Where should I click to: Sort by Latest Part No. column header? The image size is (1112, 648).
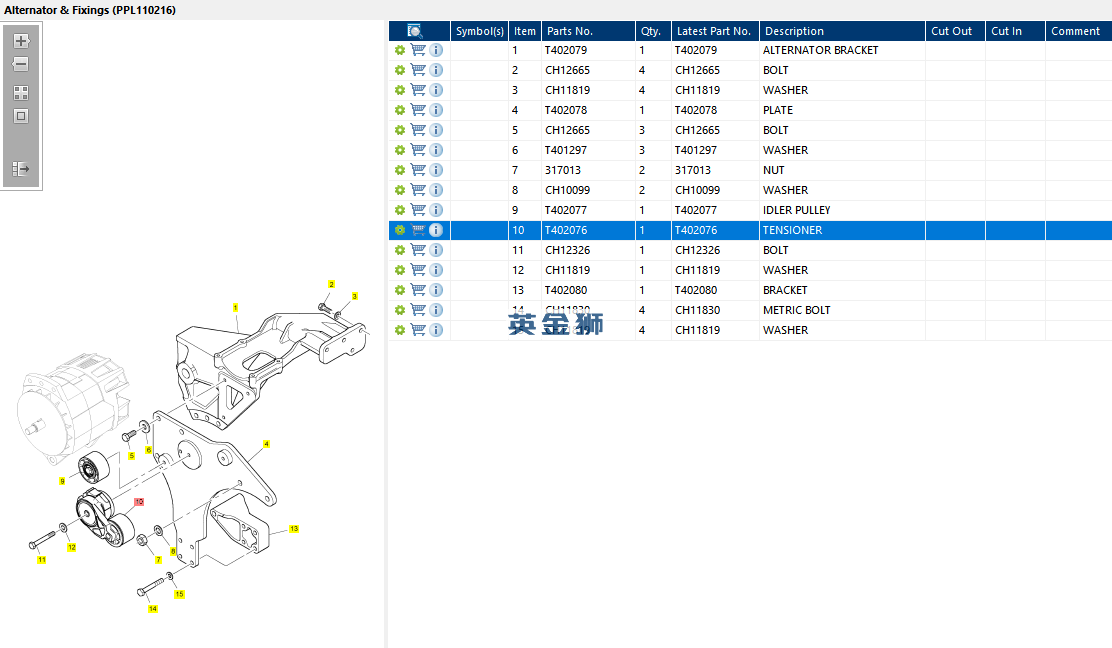tap(715, 31)
